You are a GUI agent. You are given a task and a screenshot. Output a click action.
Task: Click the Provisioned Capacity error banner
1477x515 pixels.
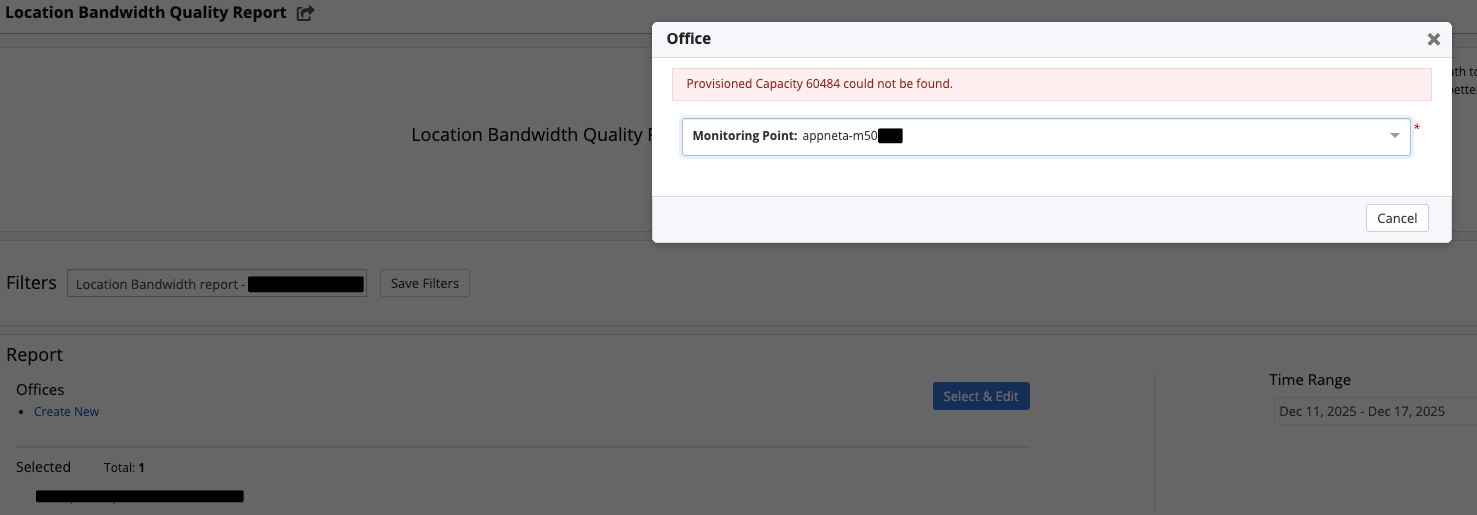(x=1051, y=84)
